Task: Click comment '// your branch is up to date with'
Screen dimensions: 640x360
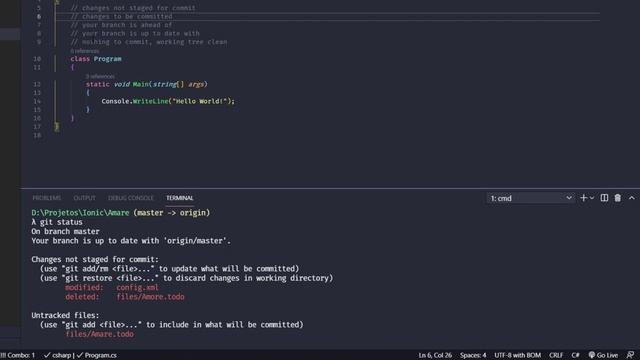Action: tap(135, 33)
